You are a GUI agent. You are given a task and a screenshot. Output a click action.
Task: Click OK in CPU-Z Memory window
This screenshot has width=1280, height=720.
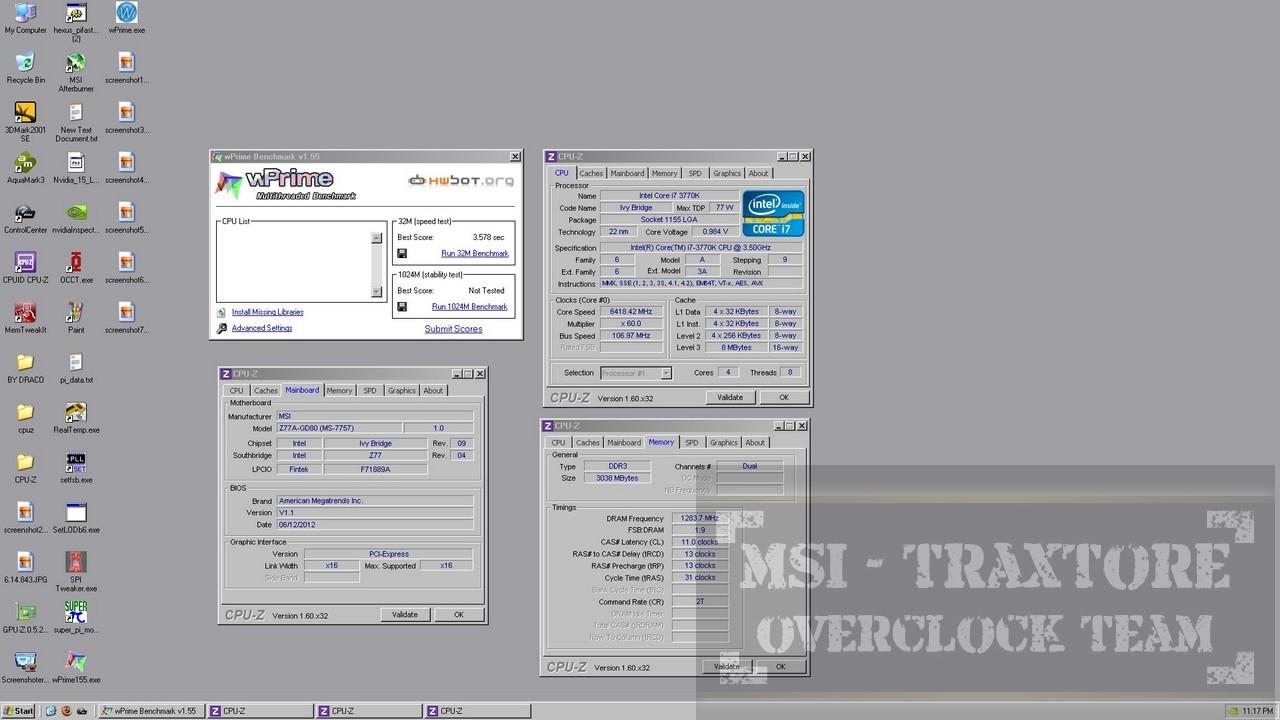tap(780, 666)
